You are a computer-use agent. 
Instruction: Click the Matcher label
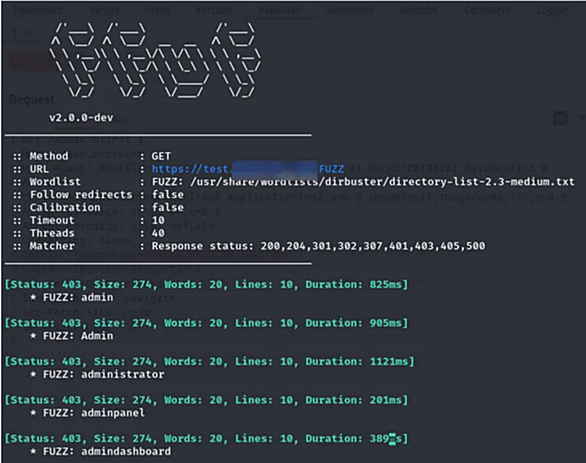pos(52,246)
